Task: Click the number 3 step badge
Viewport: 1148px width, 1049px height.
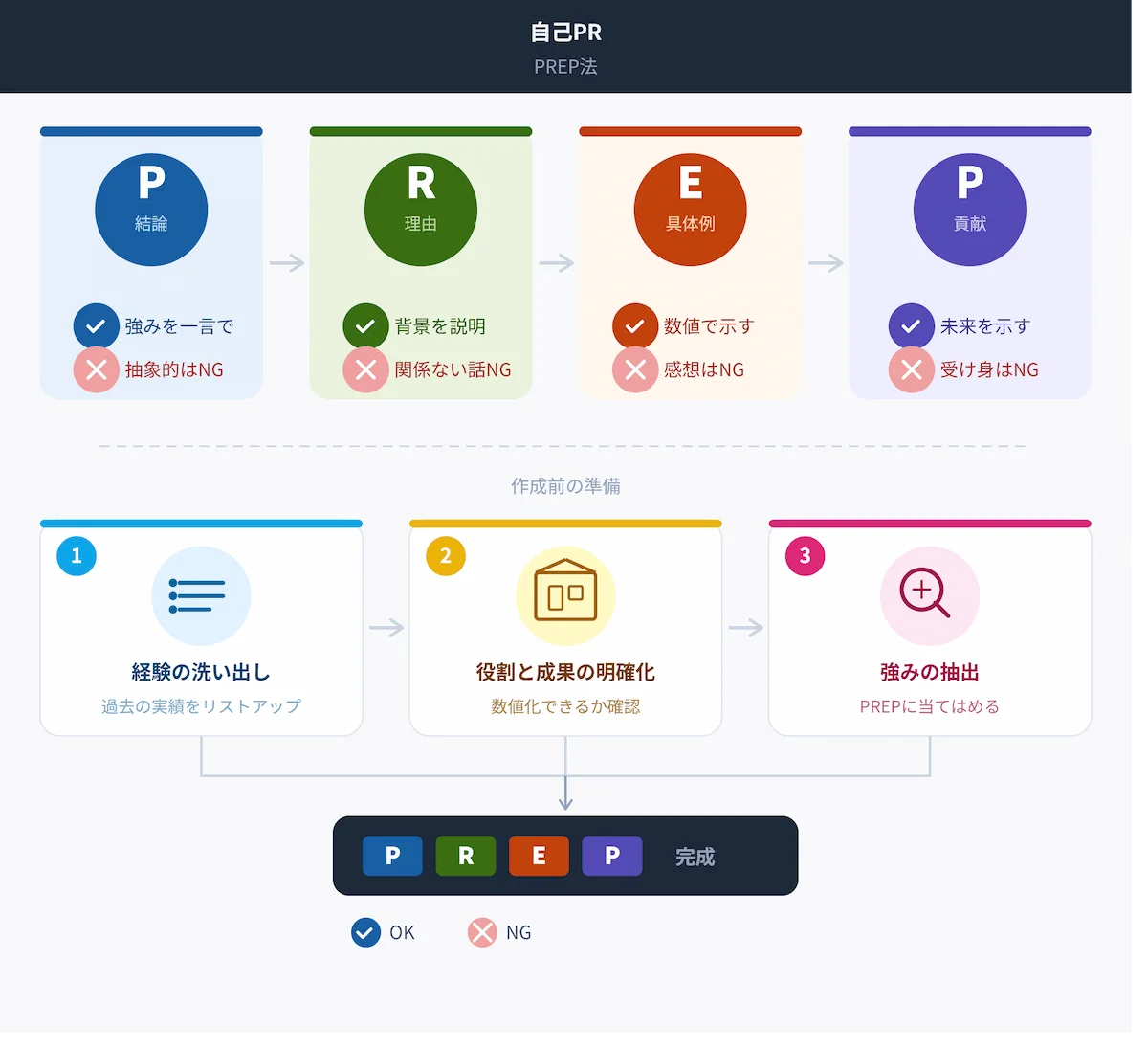Action: 806,556
